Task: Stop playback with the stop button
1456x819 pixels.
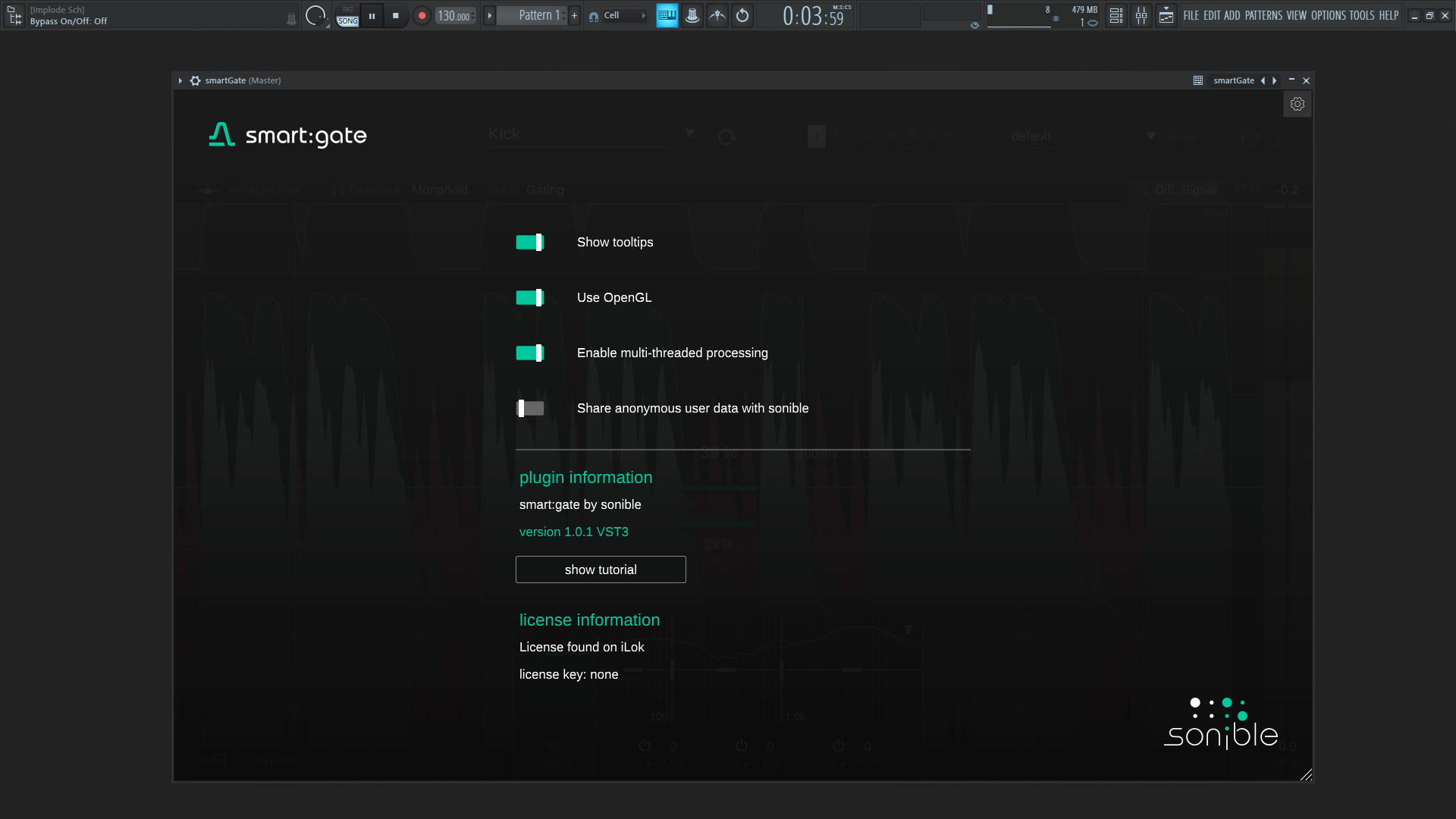Action: 396,15
